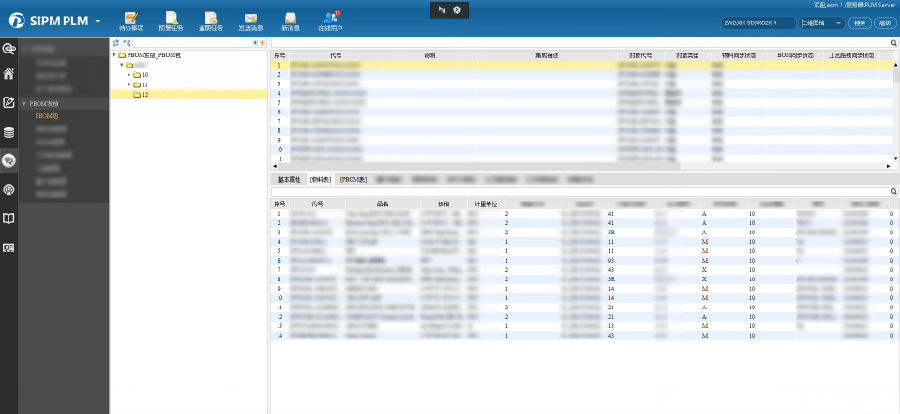Collapse the blurred second-level folder node
The width and height of the screenshot is (900, 414).
point(122,65)
